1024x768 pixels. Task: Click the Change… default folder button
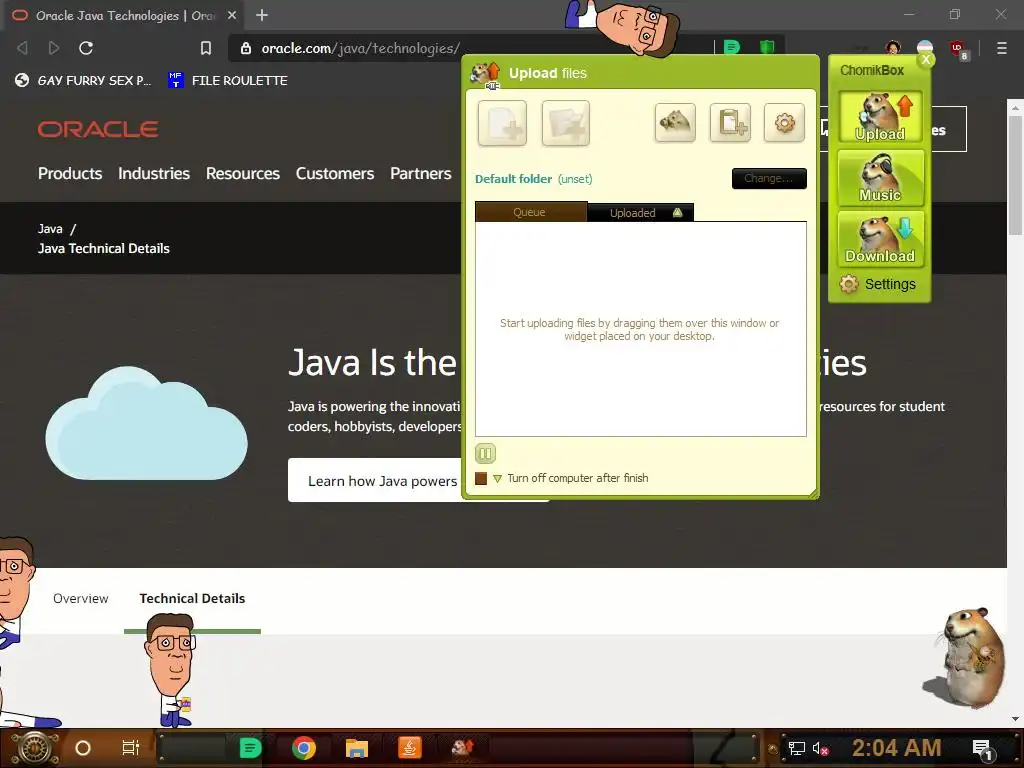[x=769, y=178]
